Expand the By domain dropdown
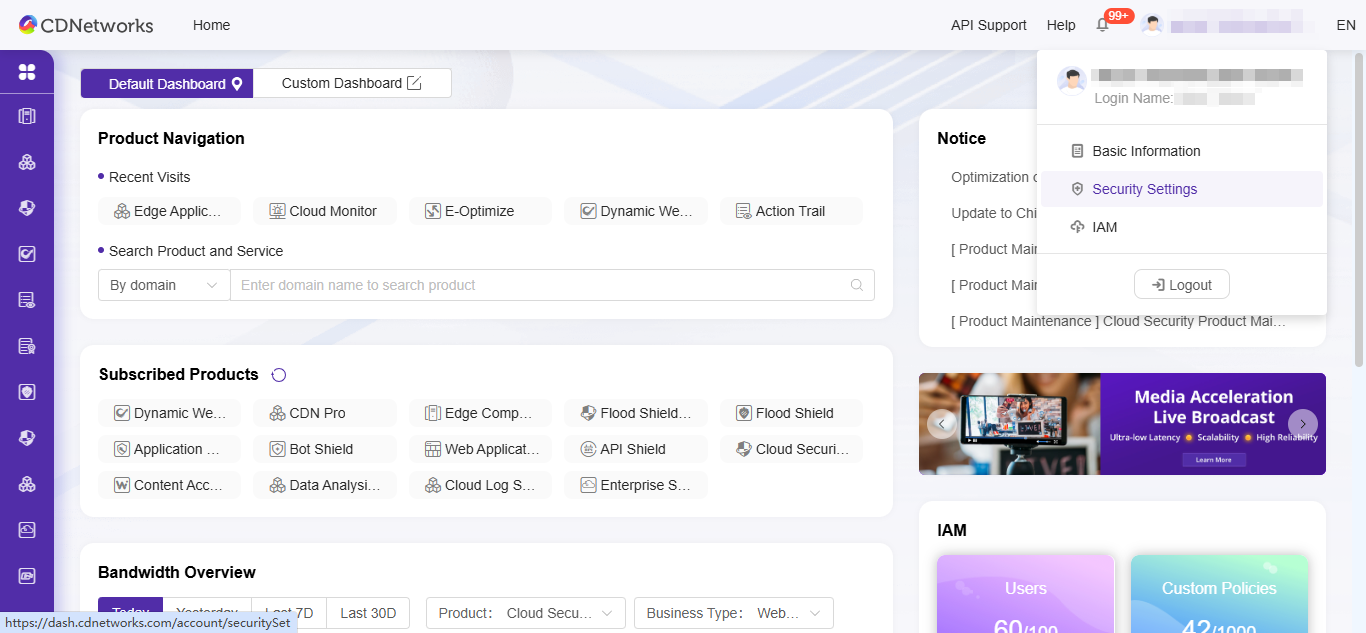1366x633 pixels. 164,285
